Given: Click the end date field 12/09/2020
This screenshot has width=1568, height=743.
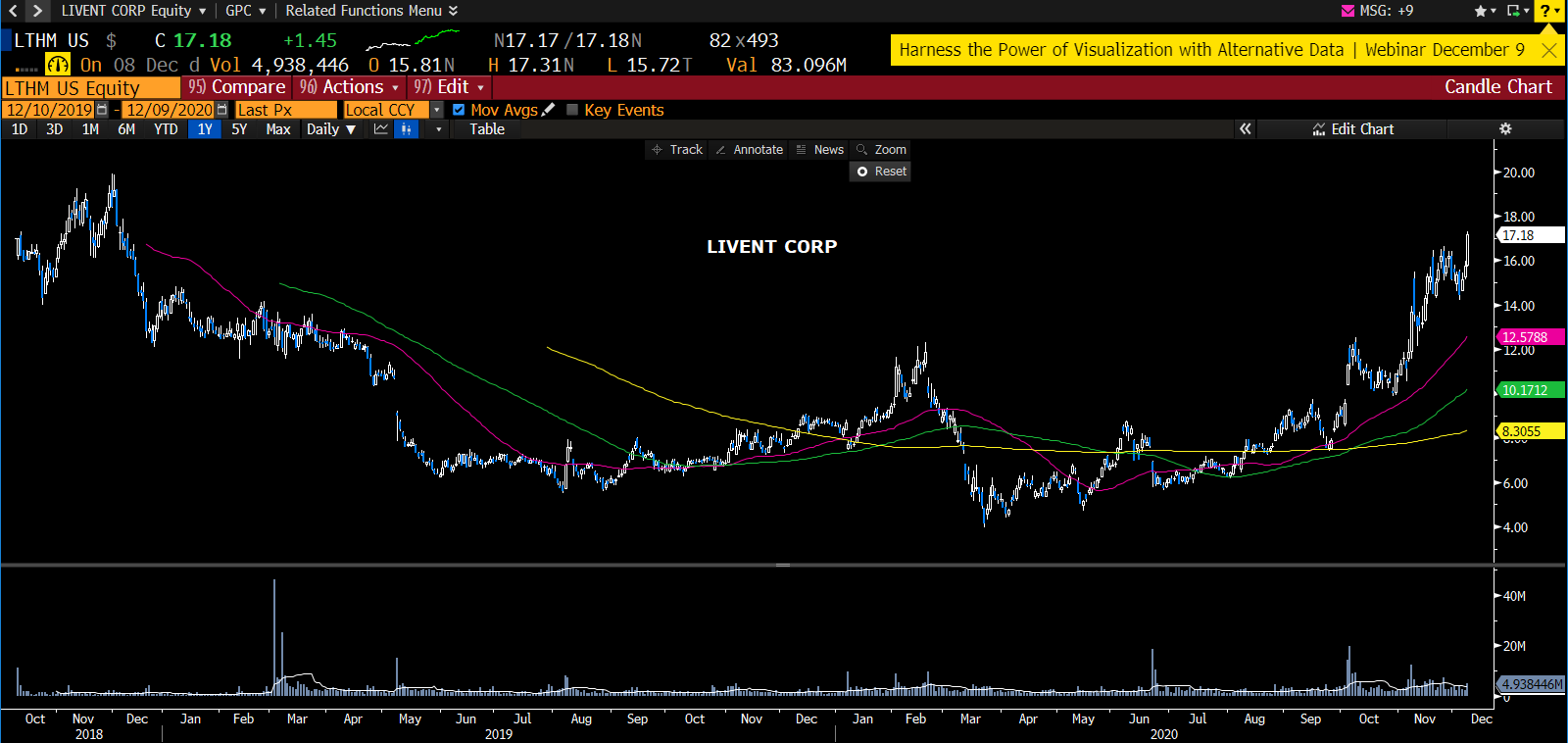Looking at the screenshot, I should pyautogui.click(x=169, y=110).
